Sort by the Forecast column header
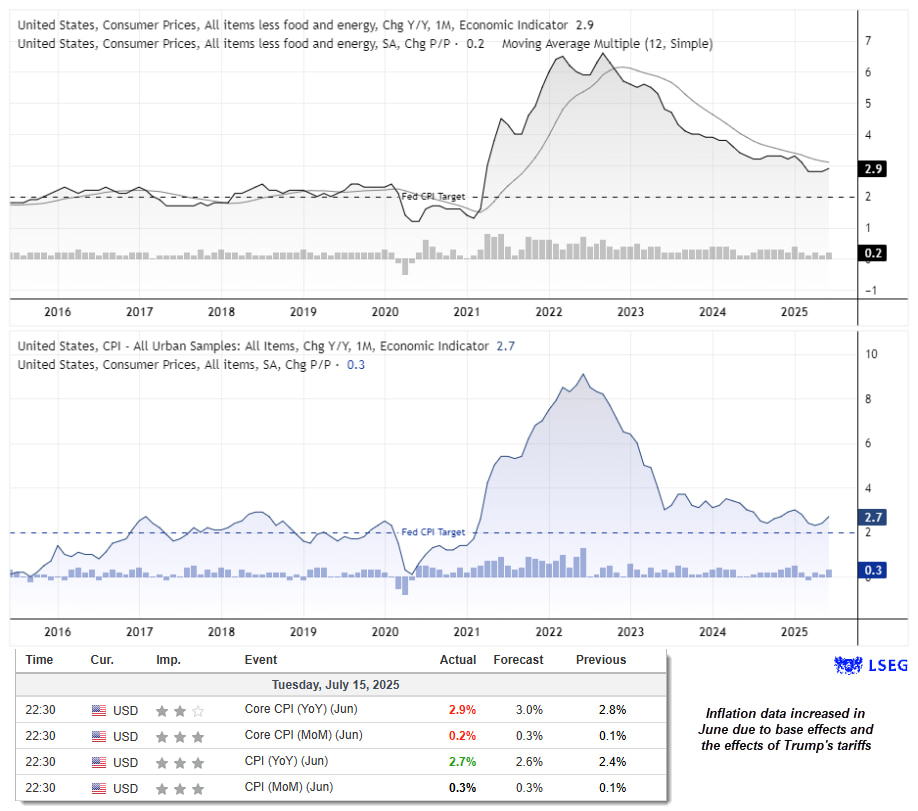This screenshot has width=918, height=811. (x=518, y=660)
